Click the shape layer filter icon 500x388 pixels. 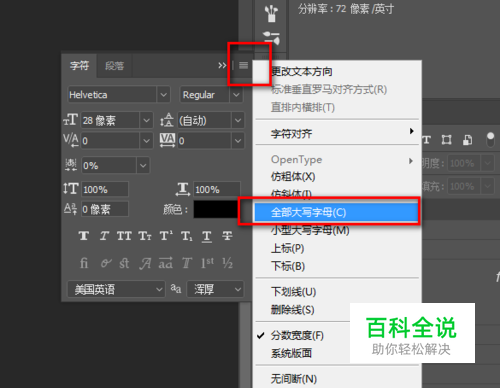click(446, 140)
